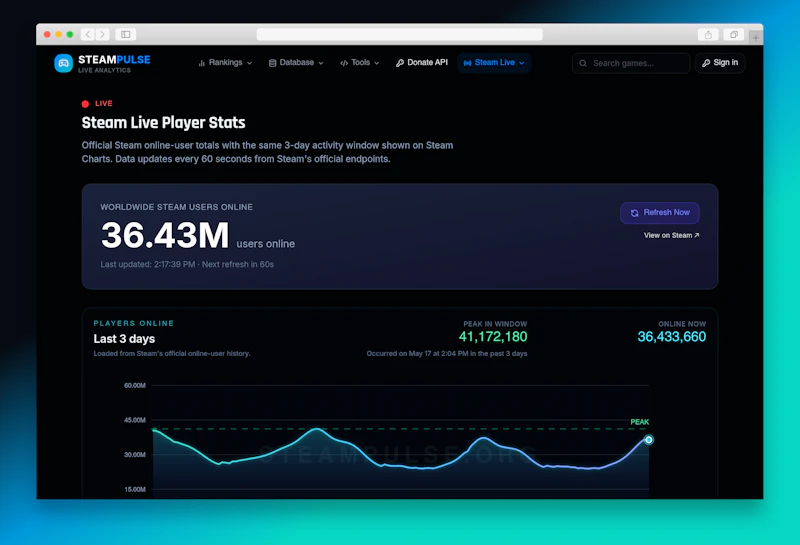Click the 30.00M y-axis label
The height and width of the screenshot is (545, 800).
[135, 455]
